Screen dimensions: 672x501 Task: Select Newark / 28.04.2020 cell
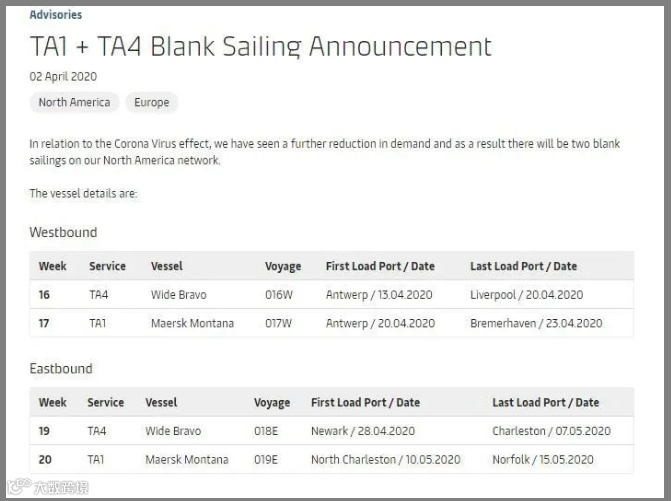[x=363, y=431]
